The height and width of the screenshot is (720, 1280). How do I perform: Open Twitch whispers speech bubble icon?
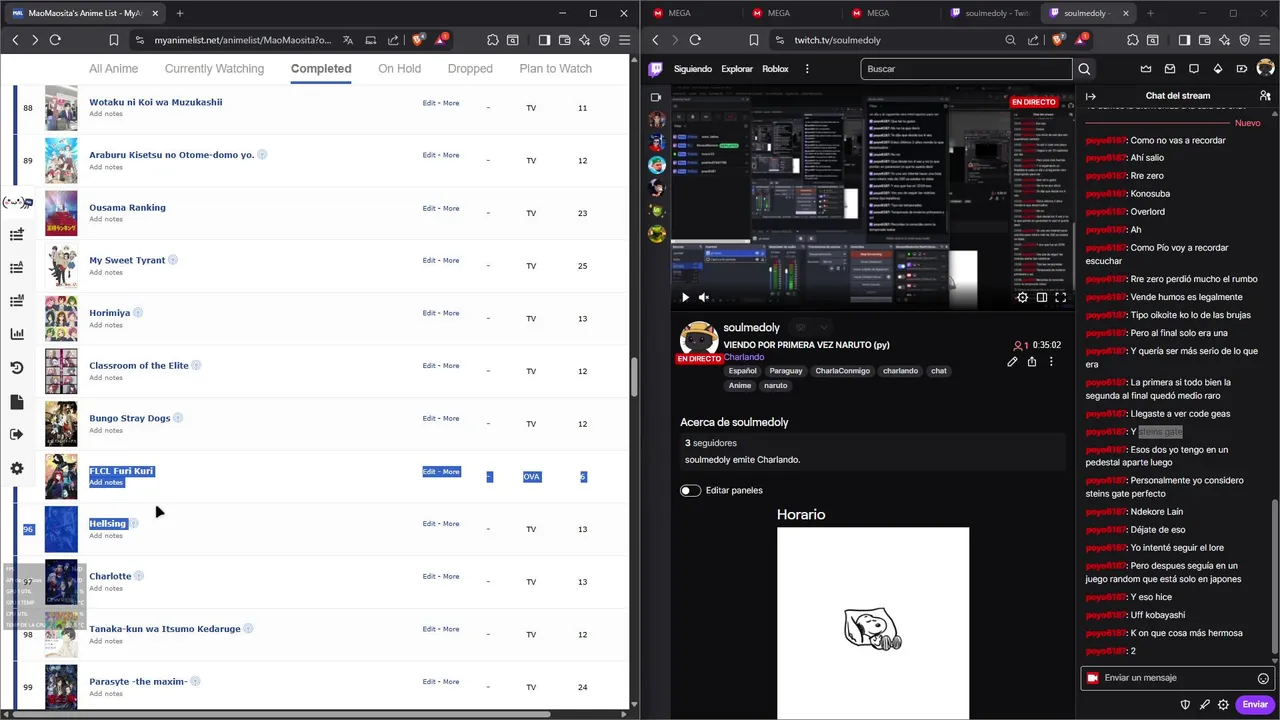point(1194,69)
